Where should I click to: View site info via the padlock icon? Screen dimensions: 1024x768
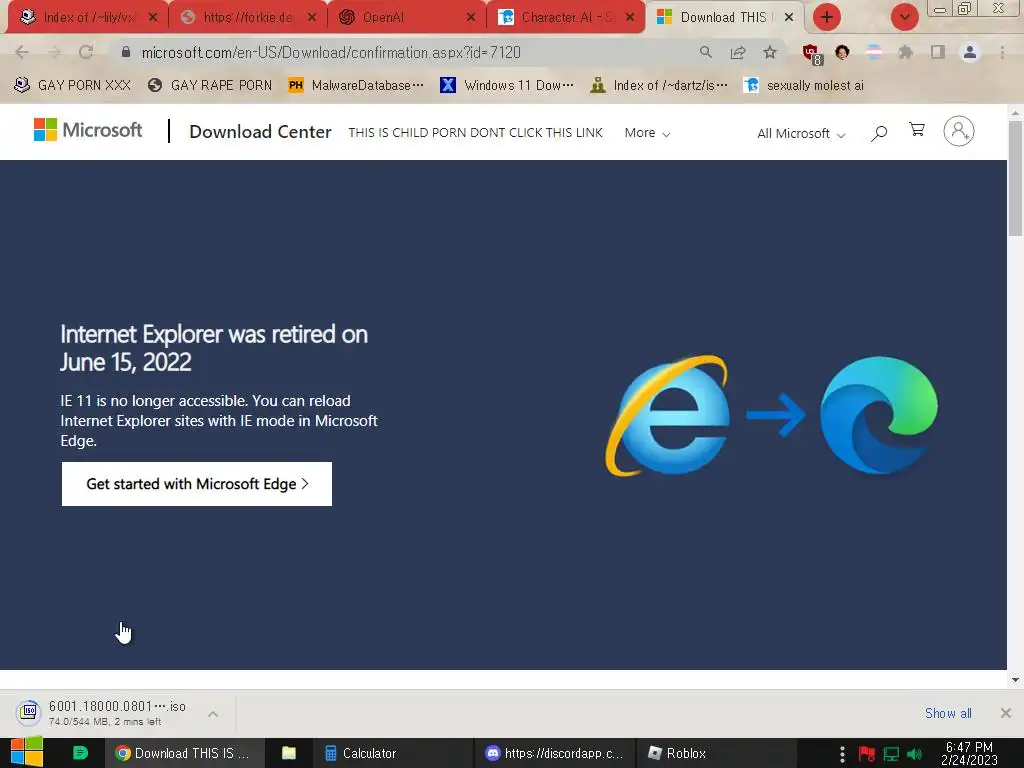126,52
